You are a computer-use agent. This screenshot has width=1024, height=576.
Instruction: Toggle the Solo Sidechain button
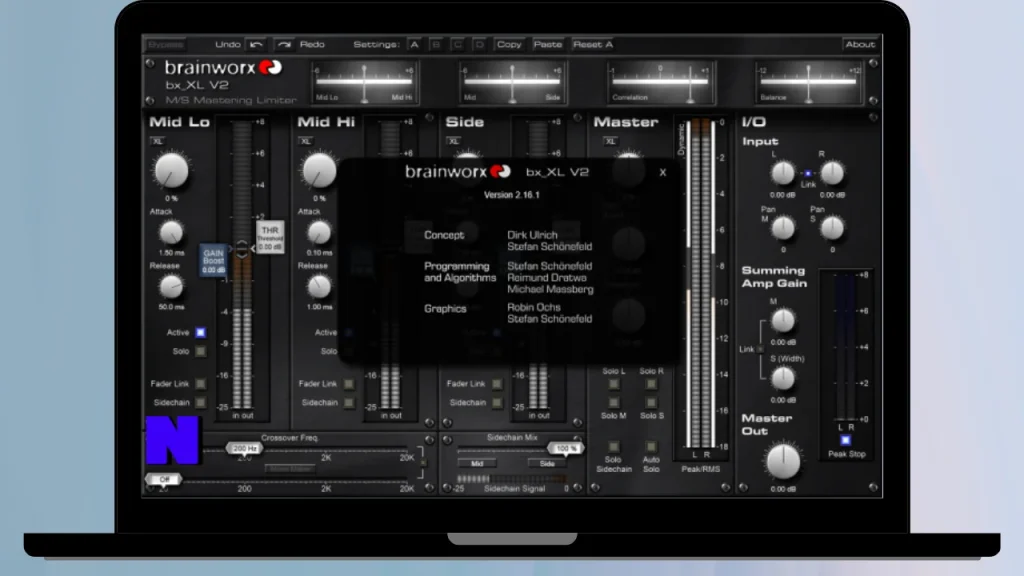tap(614, 447)
